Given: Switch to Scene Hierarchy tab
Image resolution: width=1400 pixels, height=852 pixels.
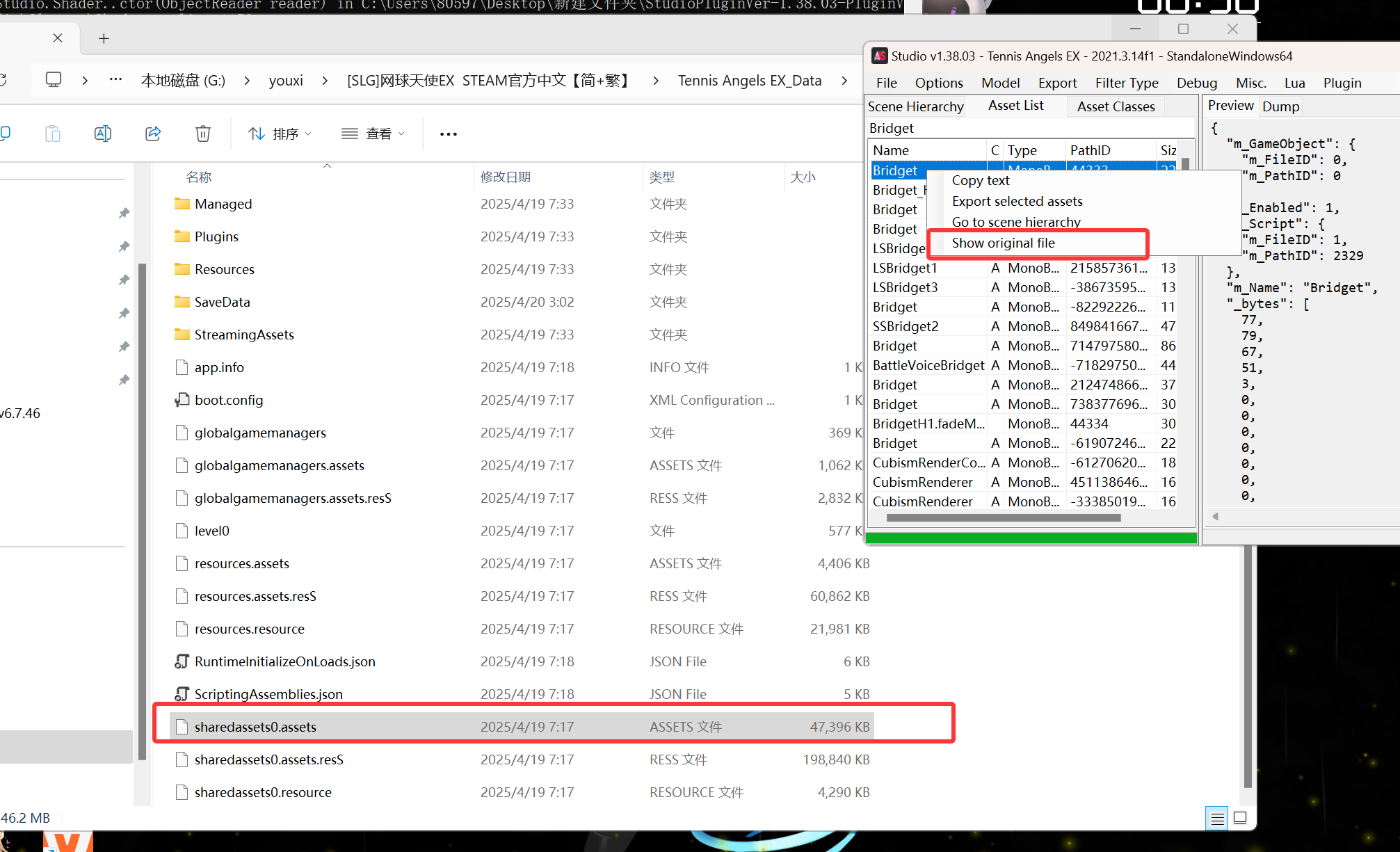Looking at the screenshot, I should pyautogui.click(x=916, y=106).
